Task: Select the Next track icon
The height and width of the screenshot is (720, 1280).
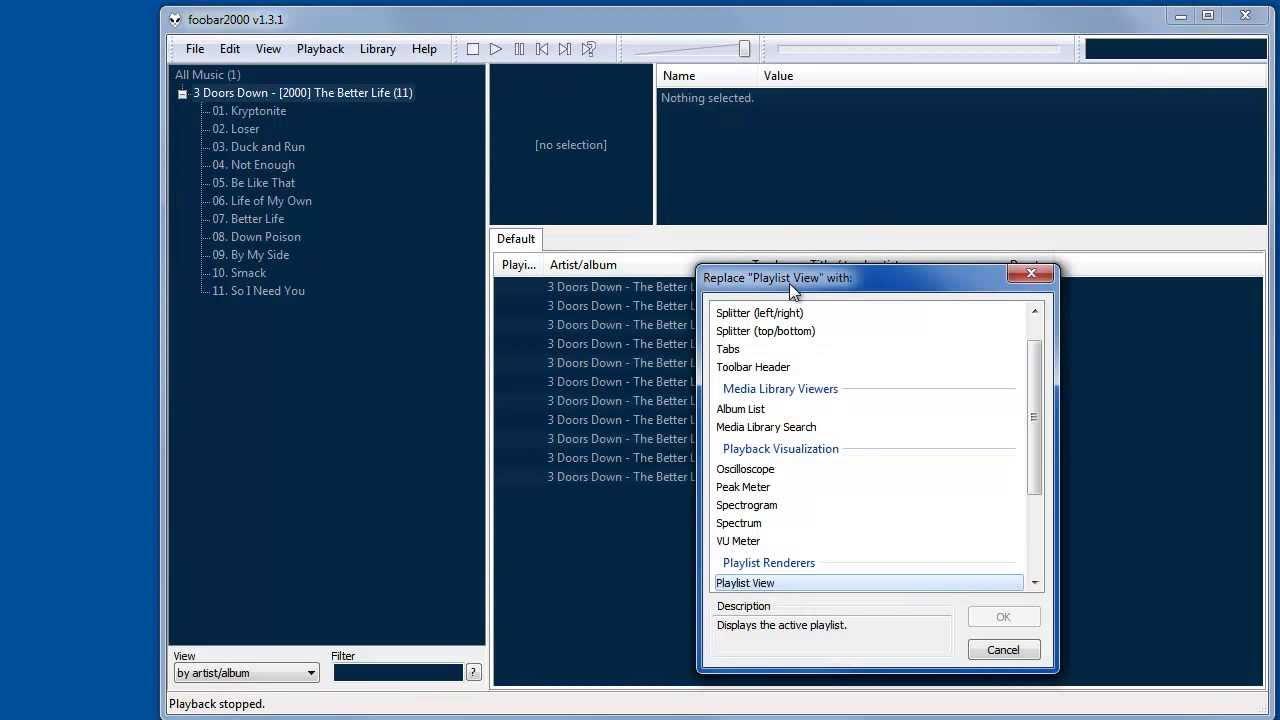Action: click(x=564, y=48)
